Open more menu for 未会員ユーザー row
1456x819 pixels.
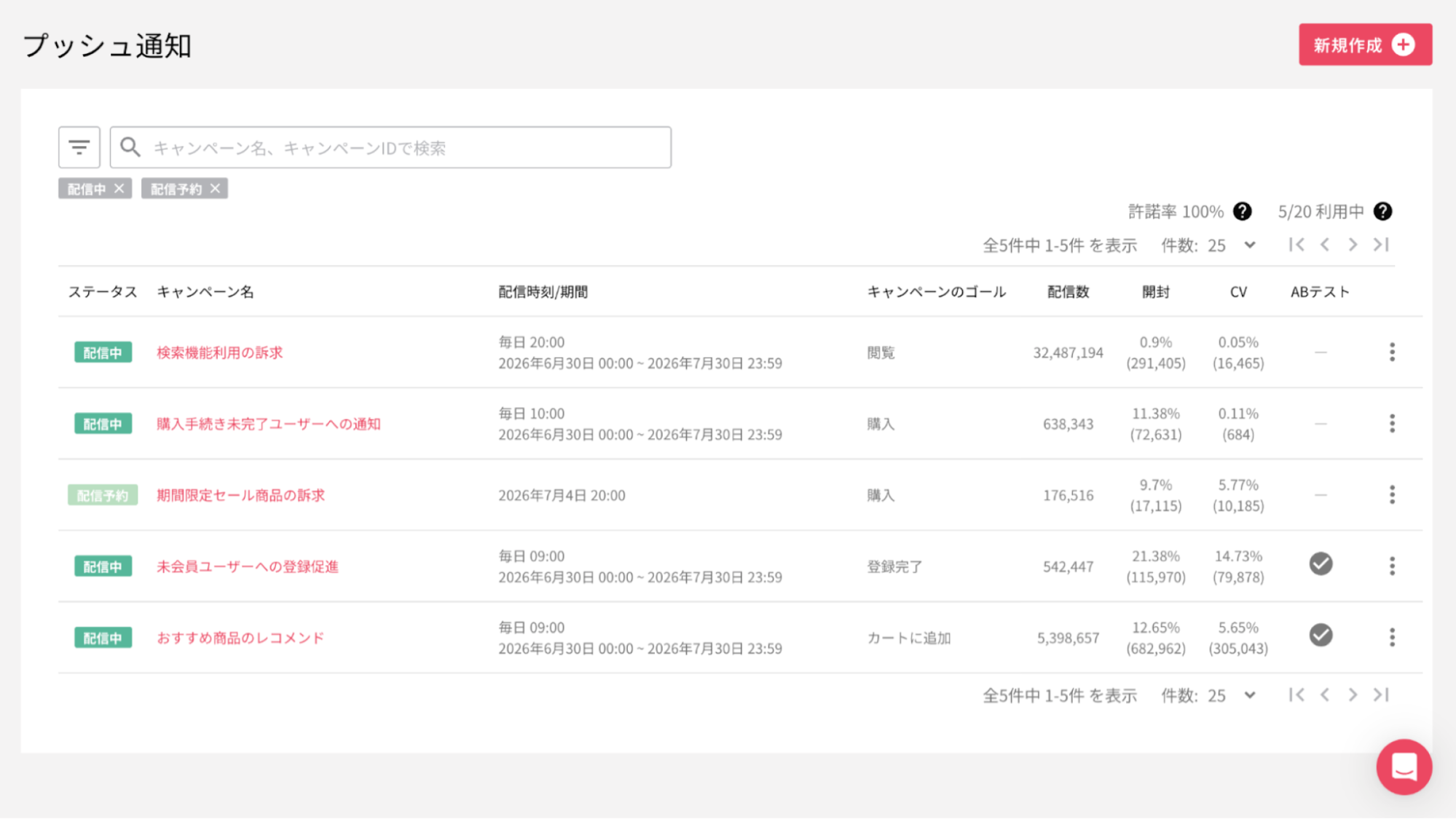point(1392,566)
